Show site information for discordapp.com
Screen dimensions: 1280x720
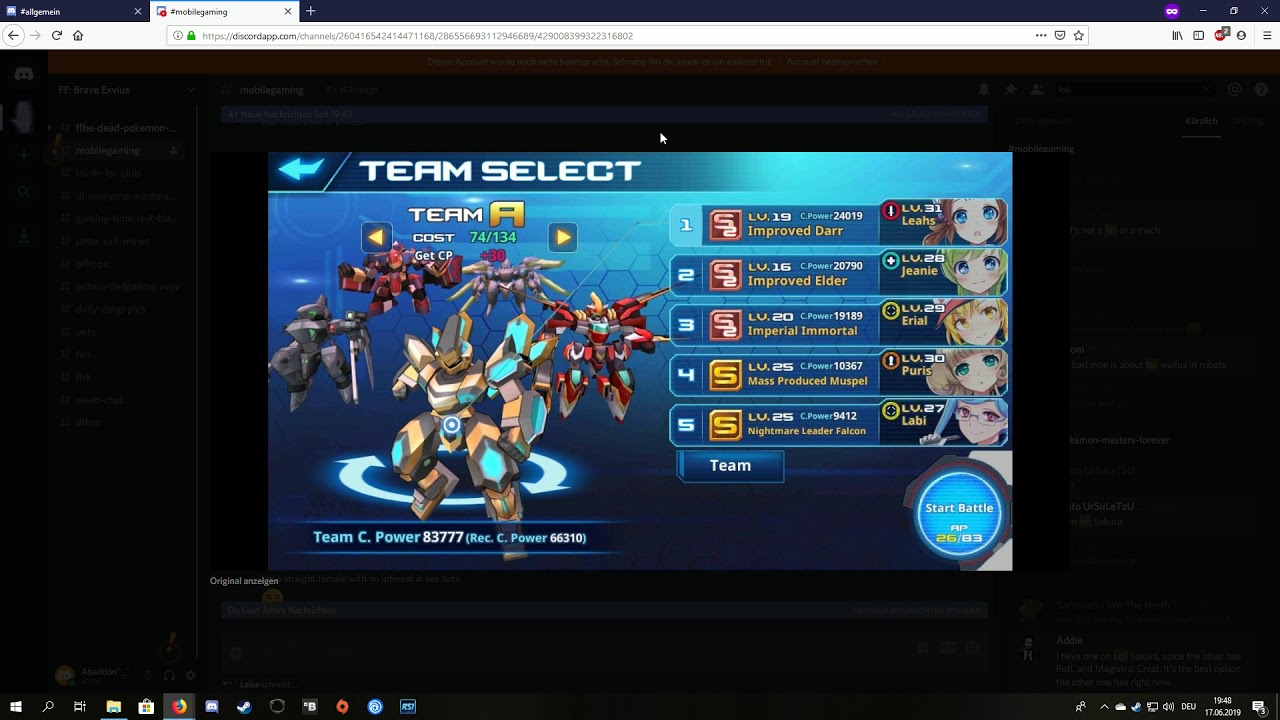coord(178,36)
